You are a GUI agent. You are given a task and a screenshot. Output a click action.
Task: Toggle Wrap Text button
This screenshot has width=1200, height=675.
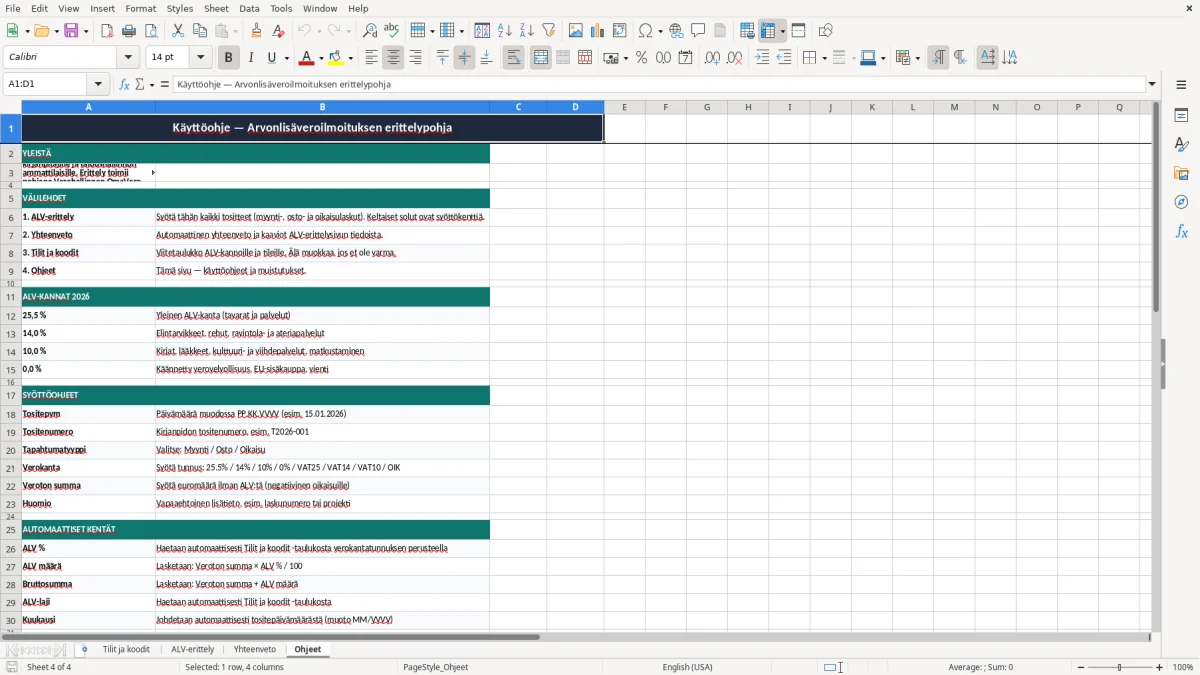point(514,58)
